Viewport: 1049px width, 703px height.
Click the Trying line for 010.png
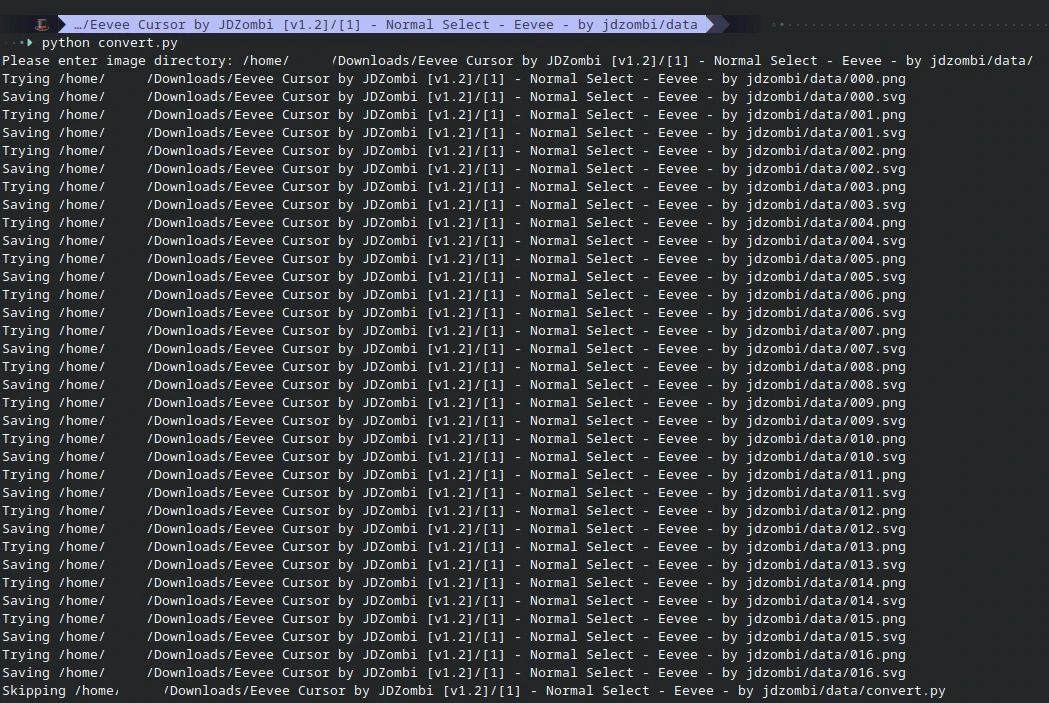pyautogui.click(x=454, y=439)
